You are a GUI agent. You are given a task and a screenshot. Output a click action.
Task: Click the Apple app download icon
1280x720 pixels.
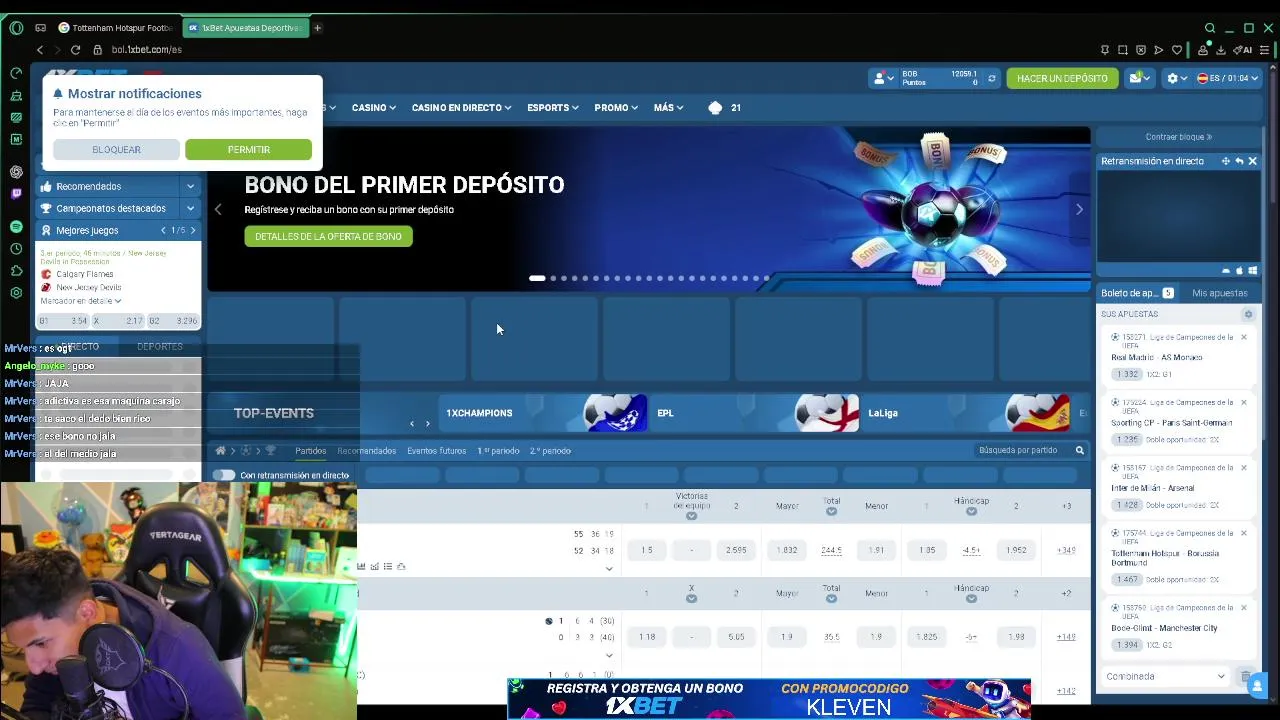point(1239,270)
